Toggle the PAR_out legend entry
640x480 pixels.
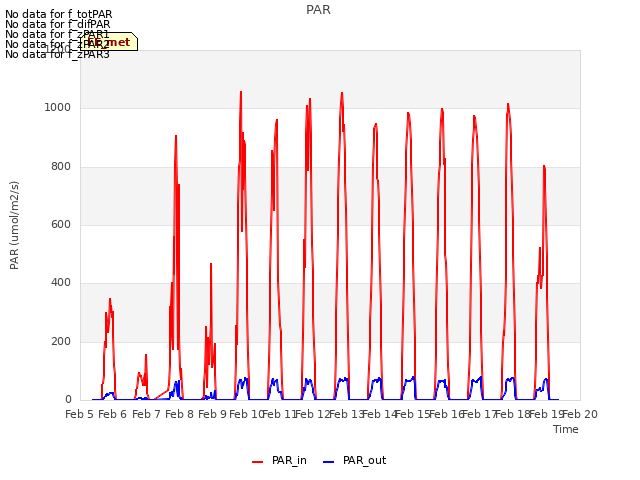[x=354, y=461]
